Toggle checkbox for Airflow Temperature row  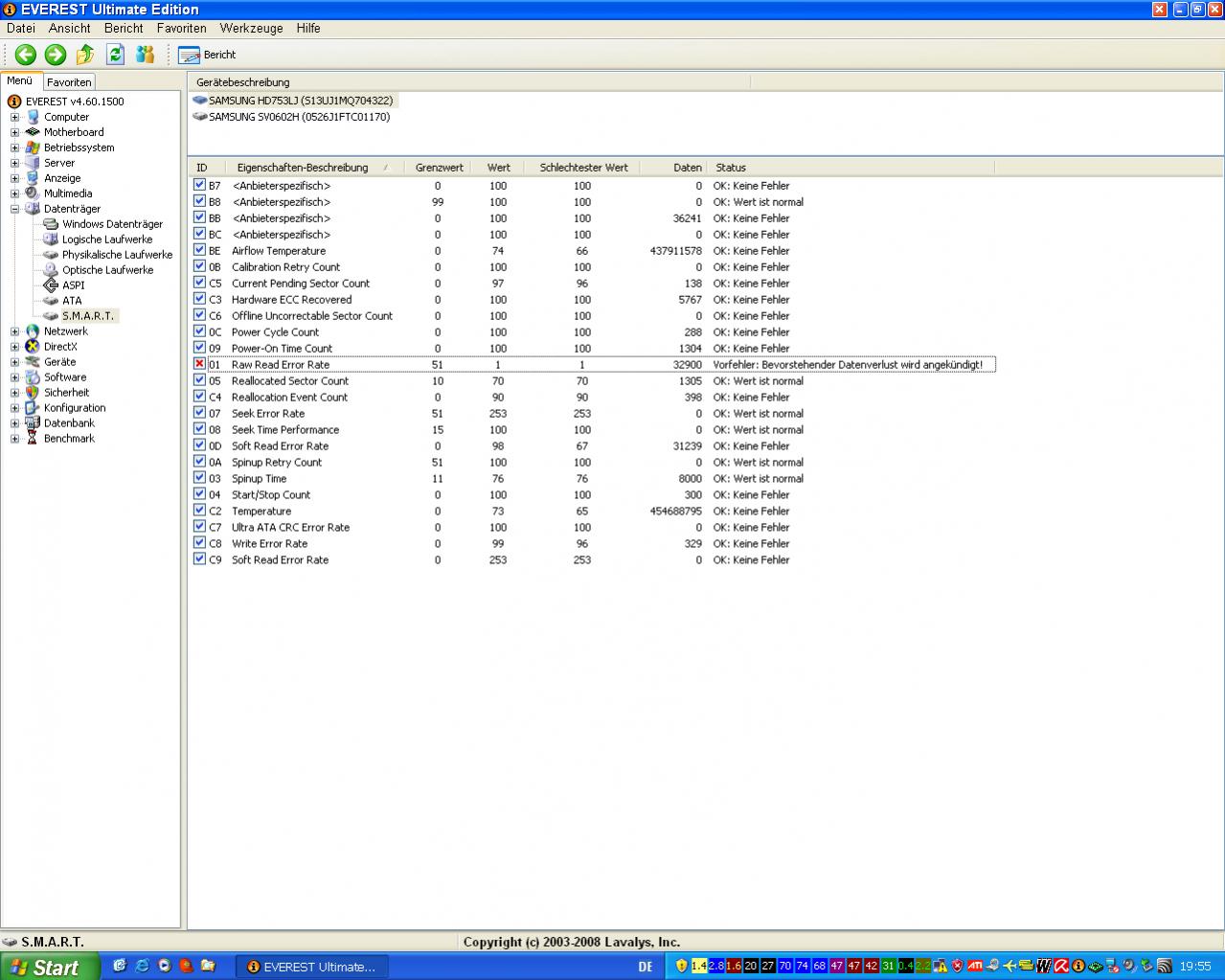tap(199, 250)
